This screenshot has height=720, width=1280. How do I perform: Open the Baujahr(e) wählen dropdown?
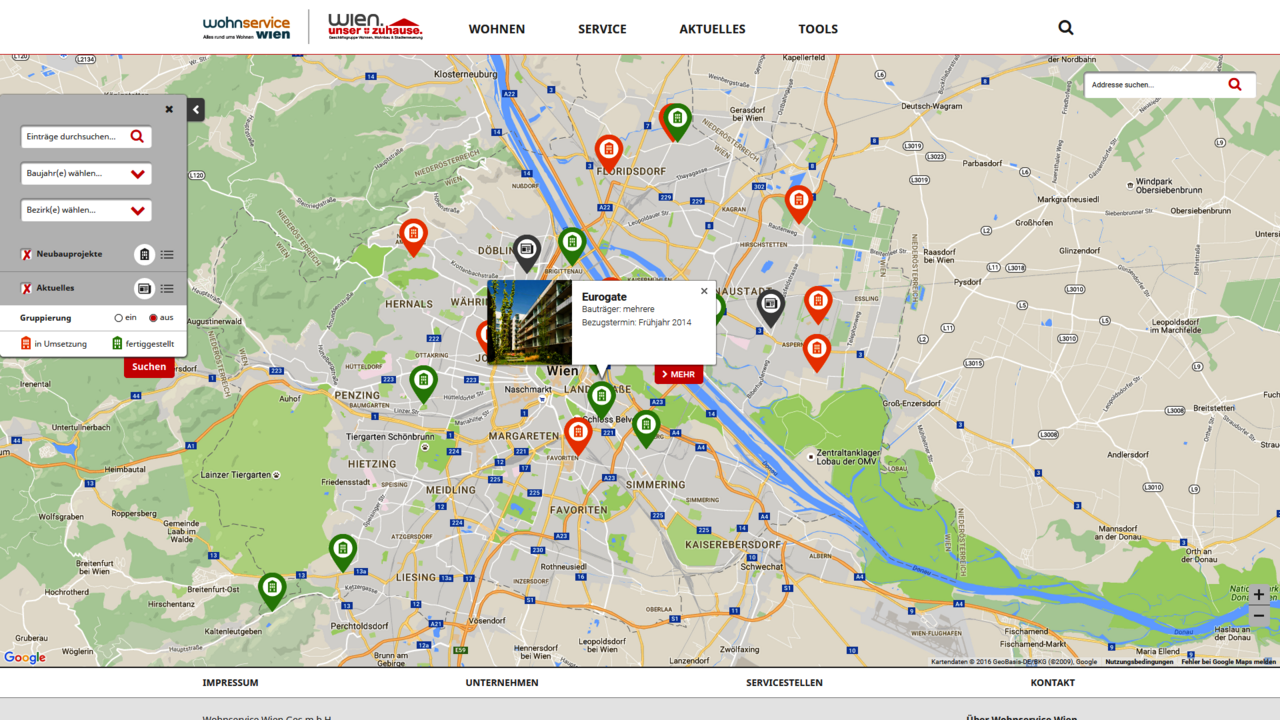point(86,174)
